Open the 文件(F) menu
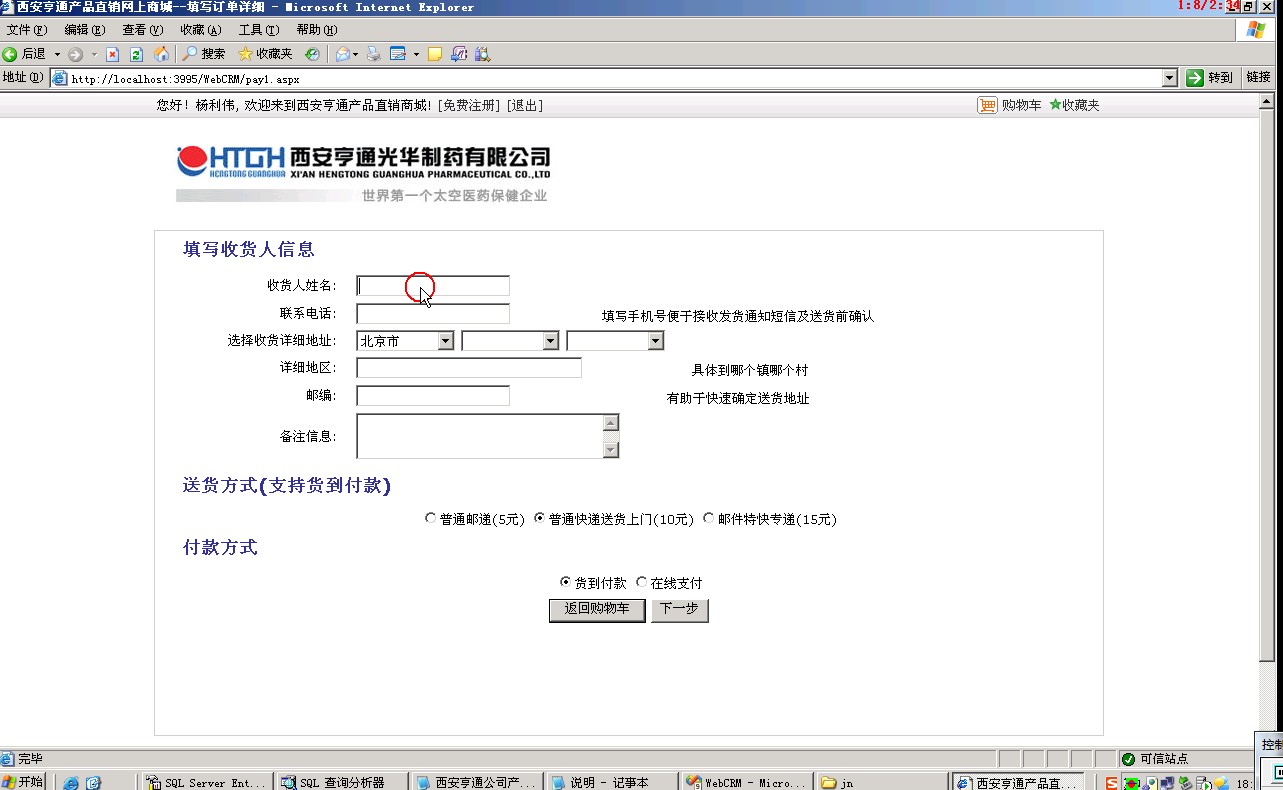 coord(27,30)
